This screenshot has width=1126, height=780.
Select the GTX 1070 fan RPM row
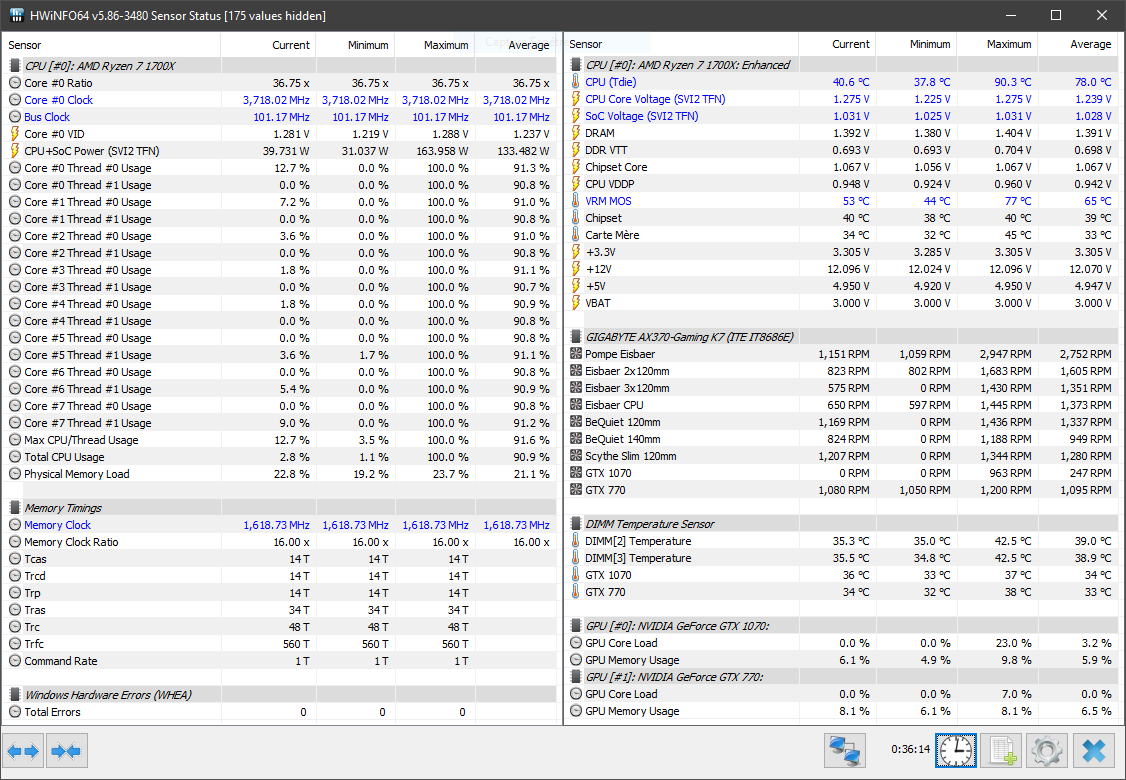point(841,473)
